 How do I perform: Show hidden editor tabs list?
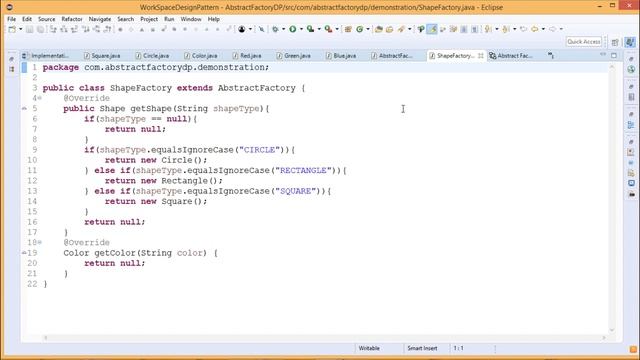pos(551,56)
